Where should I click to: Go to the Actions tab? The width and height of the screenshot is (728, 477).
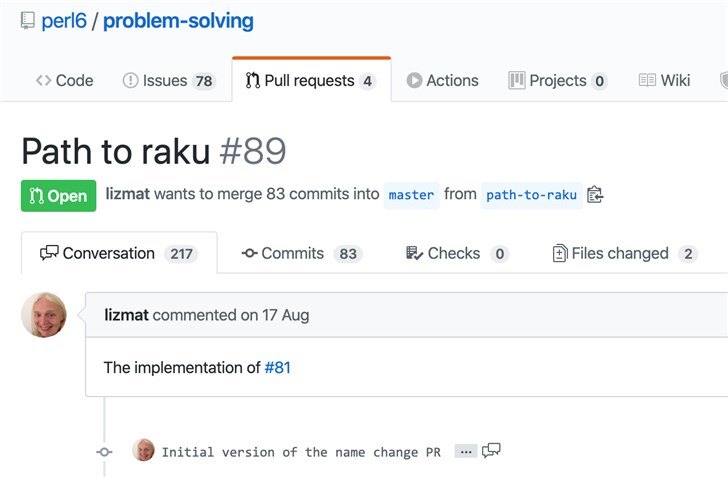[x=442, y=81]
